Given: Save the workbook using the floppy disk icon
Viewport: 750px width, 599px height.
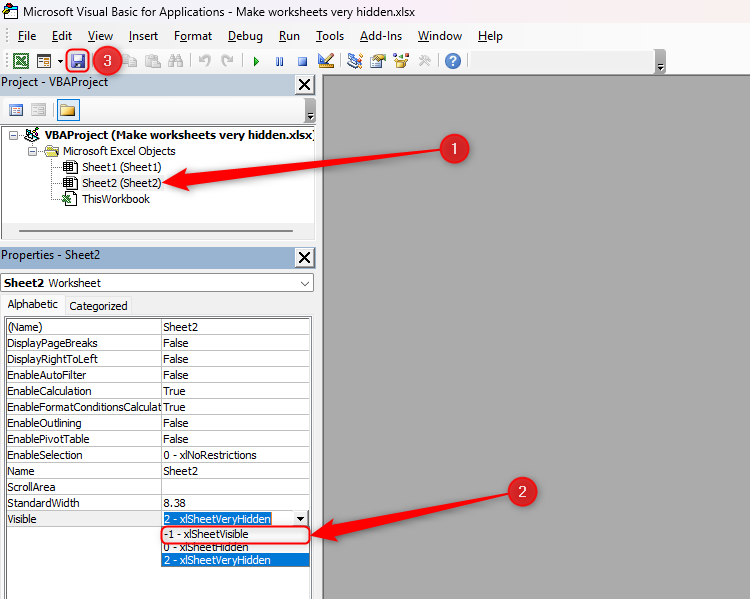Looking at the screenshot, I should [78, 61].
